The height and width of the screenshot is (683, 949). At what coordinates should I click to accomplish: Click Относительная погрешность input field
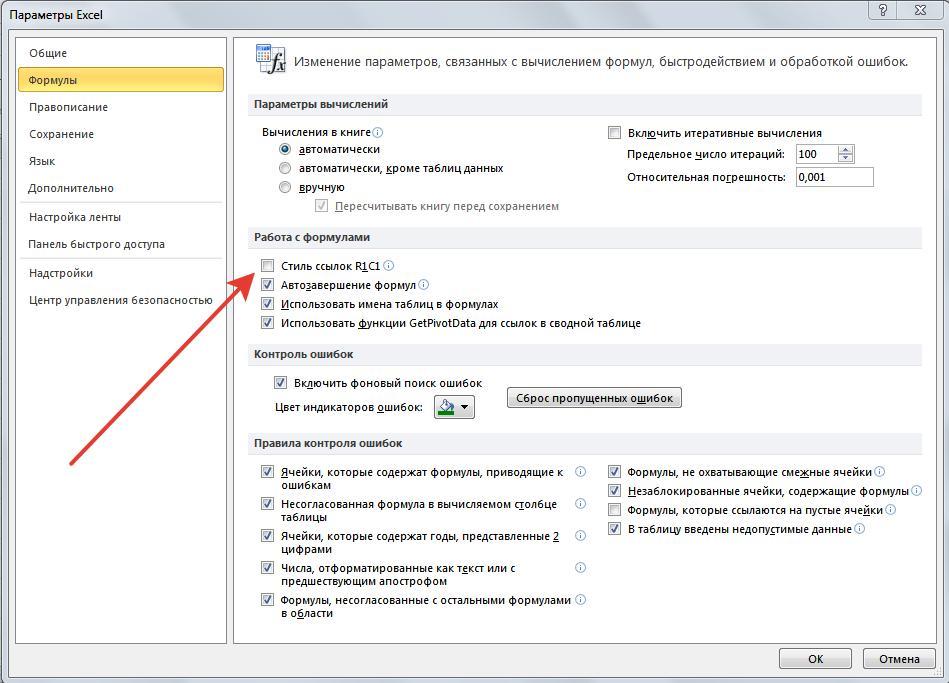click(x=835, y=177)
